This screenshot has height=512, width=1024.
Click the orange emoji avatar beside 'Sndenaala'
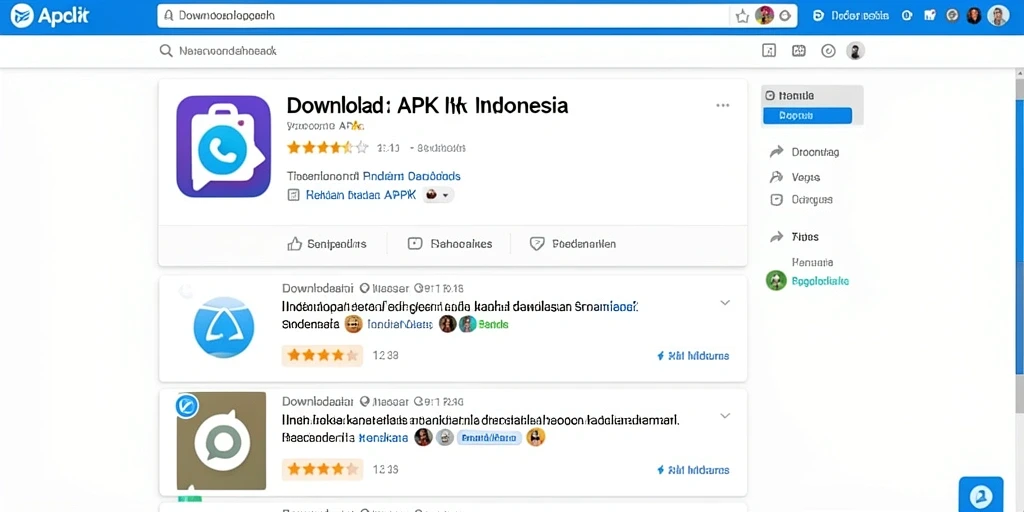click(x=353, y=324)
